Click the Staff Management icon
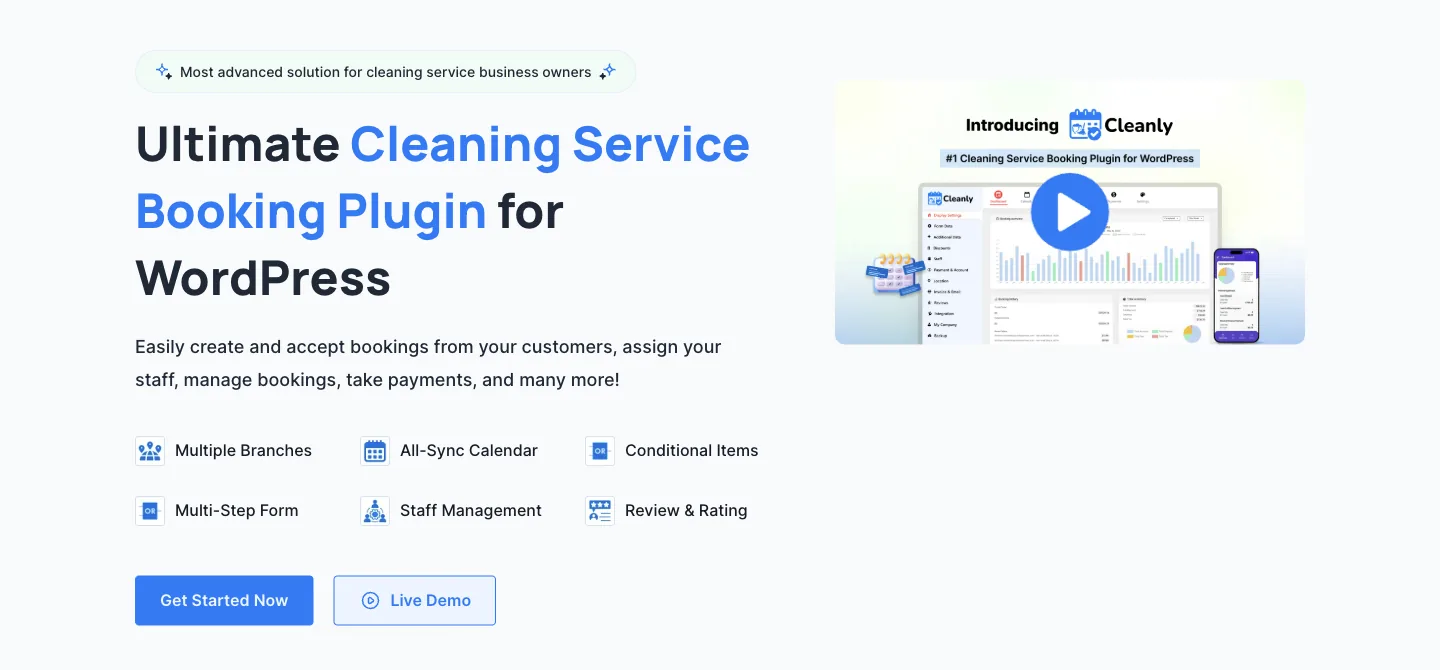Screen dimensions: 1440x670 [x=375, y=511]
